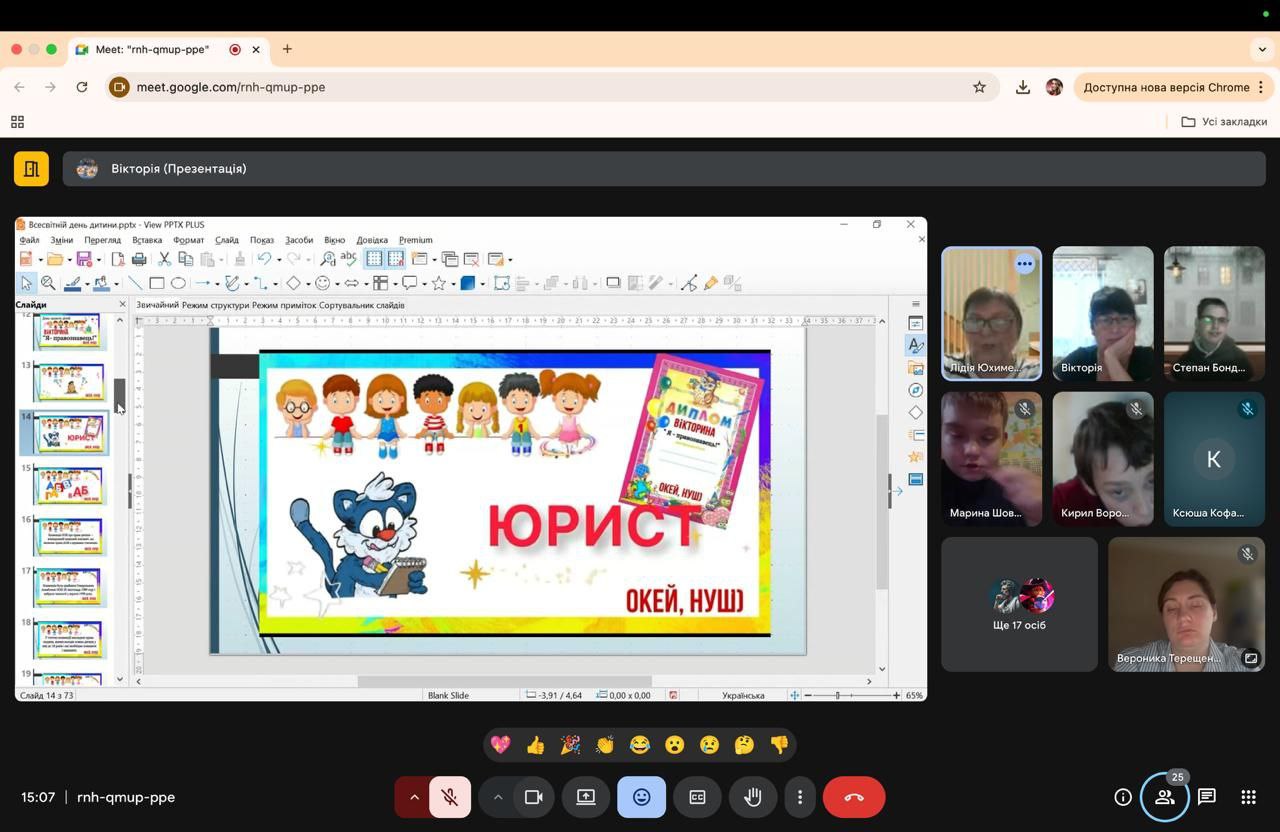1280x832 pixels.
Task: Leave the call with red hang-up button
Action: (x=854, y=797)
